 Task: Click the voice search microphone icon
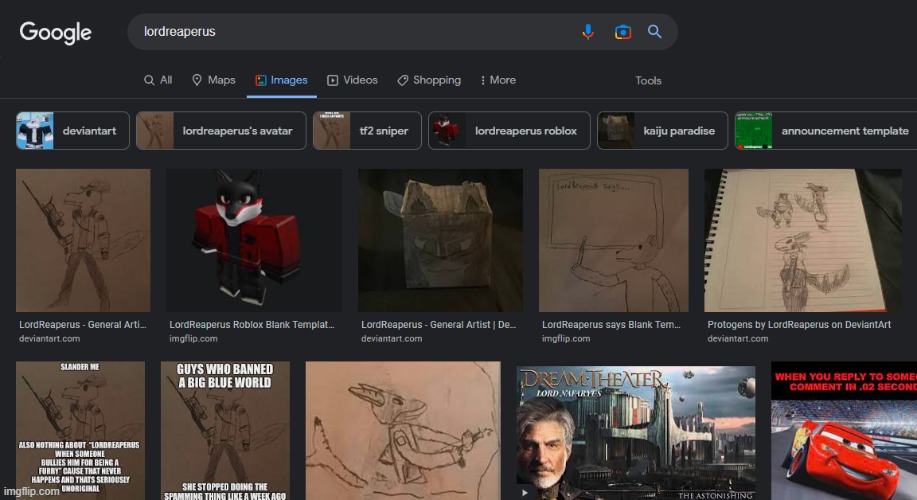589,32
